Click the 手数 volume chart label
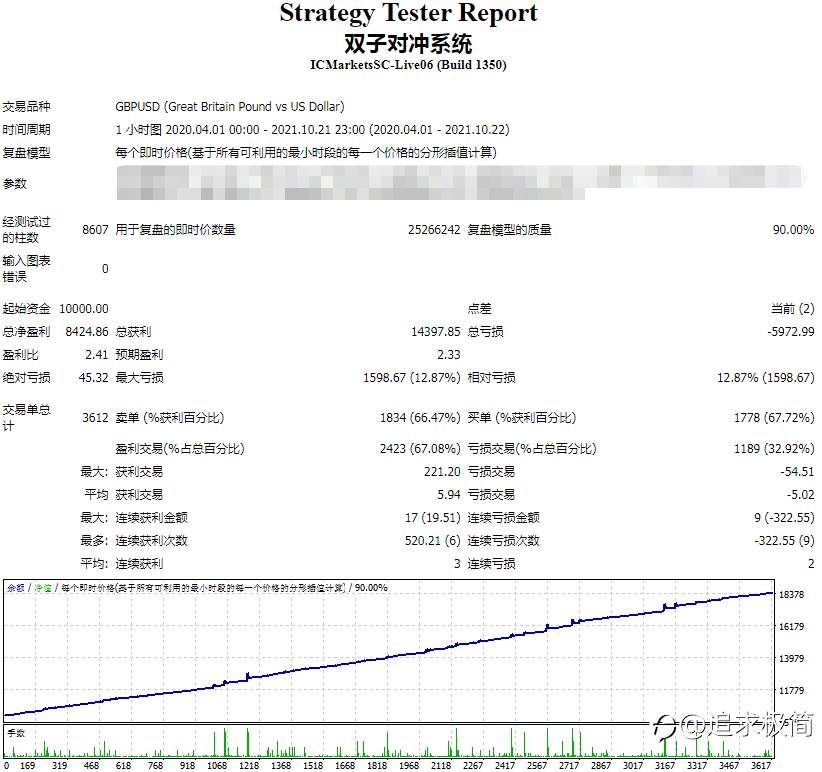 (x=16, y=733)
